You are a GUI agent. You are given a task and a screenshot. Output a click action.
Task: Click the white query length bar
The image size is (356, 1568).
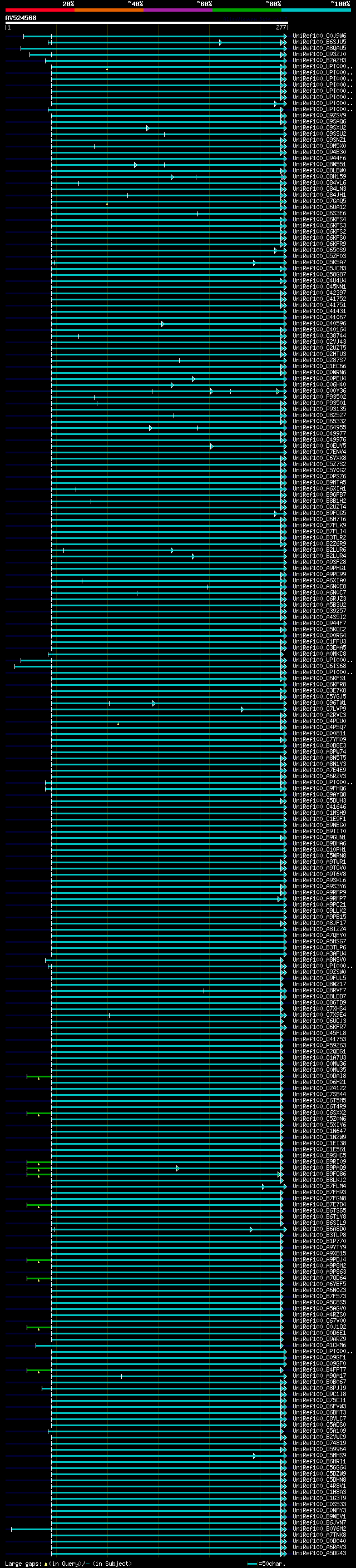tap(147, 22)
